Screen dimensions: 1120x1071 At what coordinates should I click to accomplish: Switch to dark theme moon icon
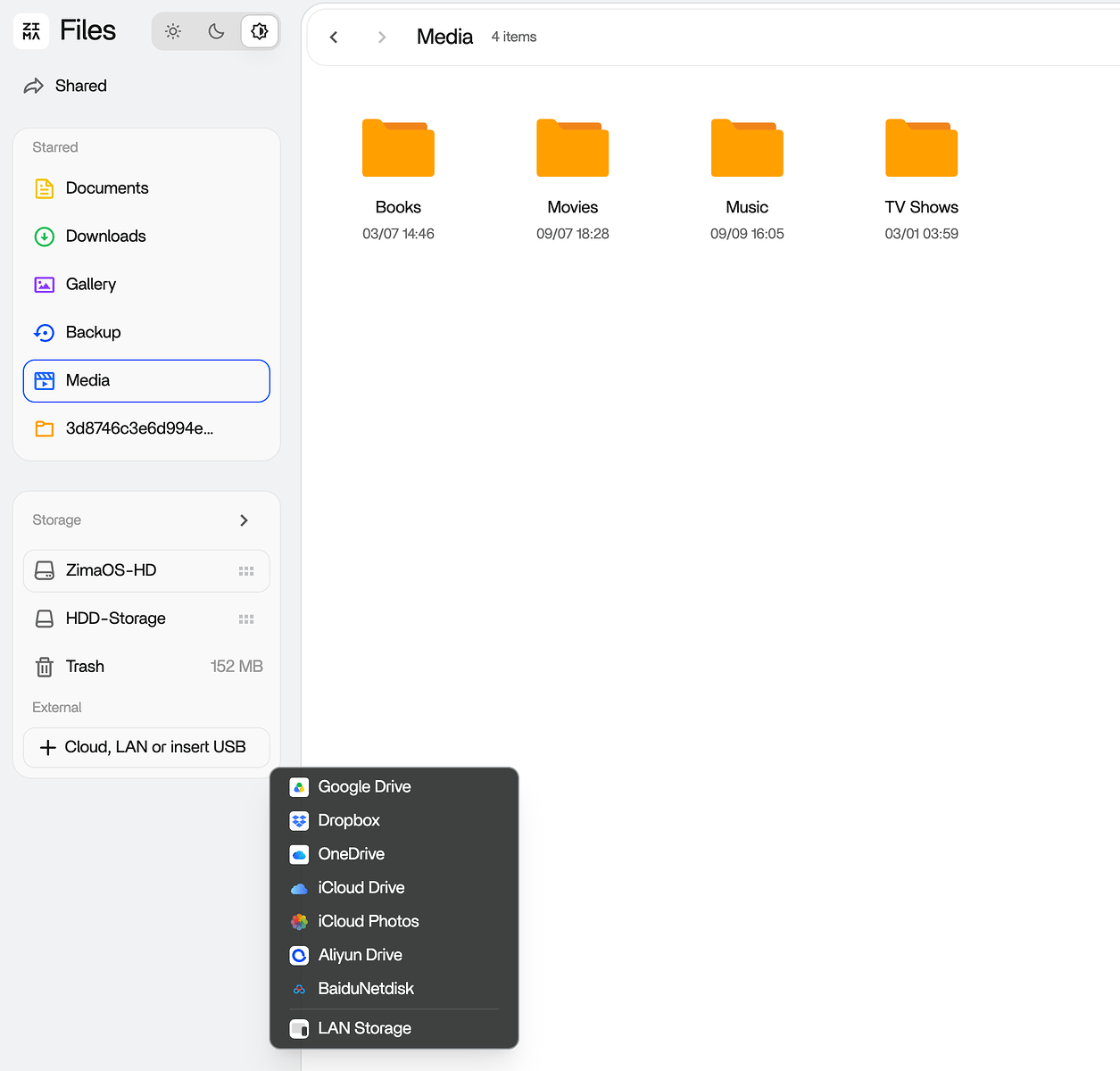[216, 31]
